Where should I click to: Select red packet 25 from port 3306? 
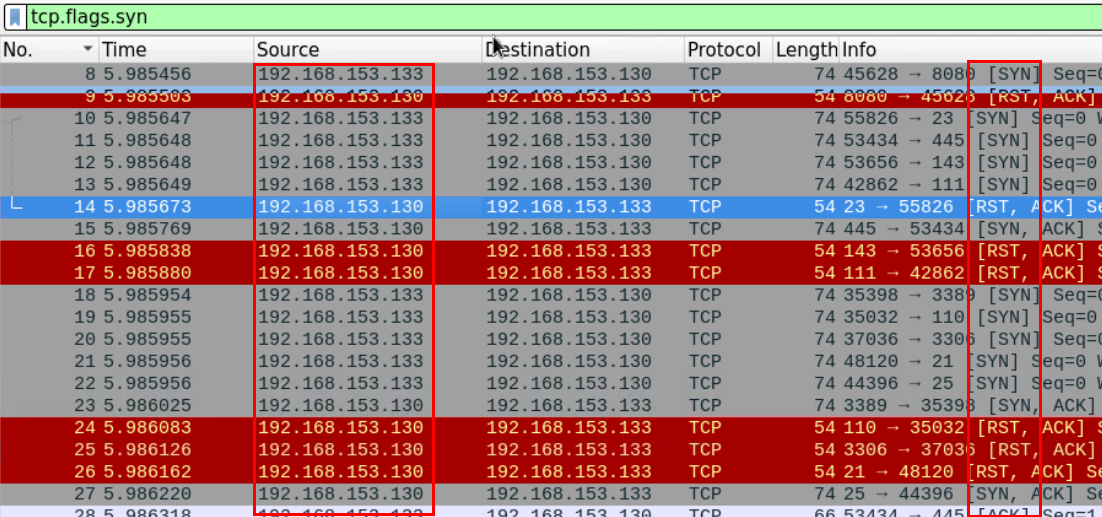(550, 449)
